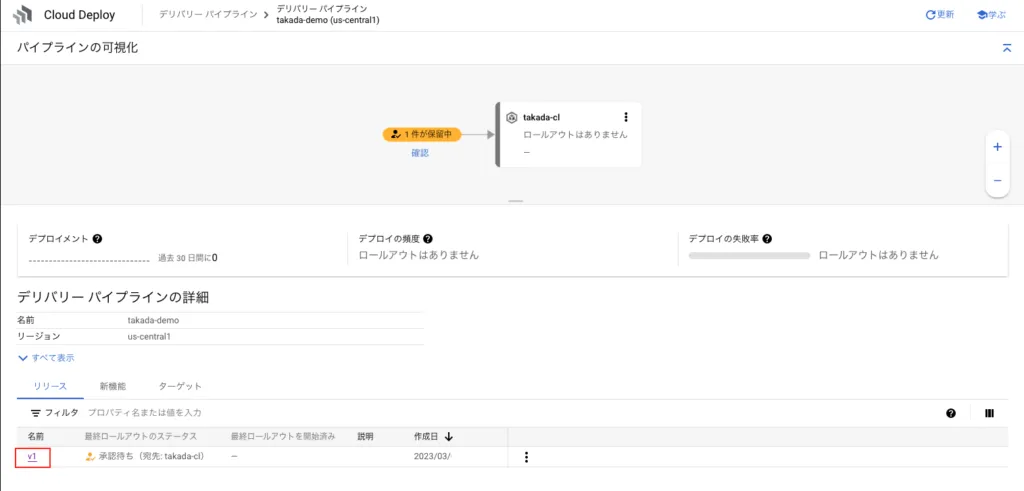
Task: Click the 確認 review link
Action: [x=420, y=153]
